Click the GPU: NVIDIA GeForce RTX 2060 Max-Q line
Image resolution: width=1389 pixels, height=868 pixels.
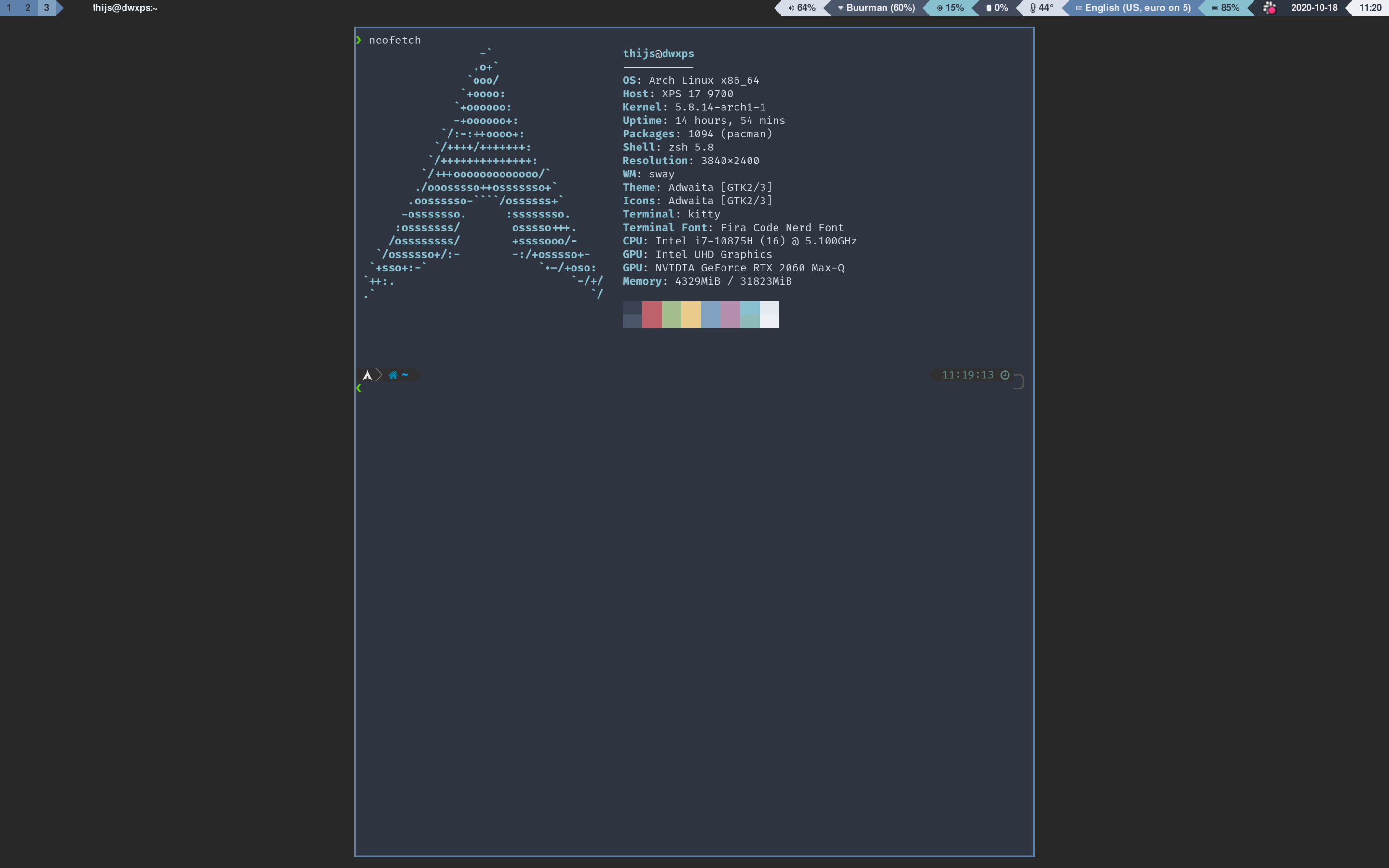734,268
